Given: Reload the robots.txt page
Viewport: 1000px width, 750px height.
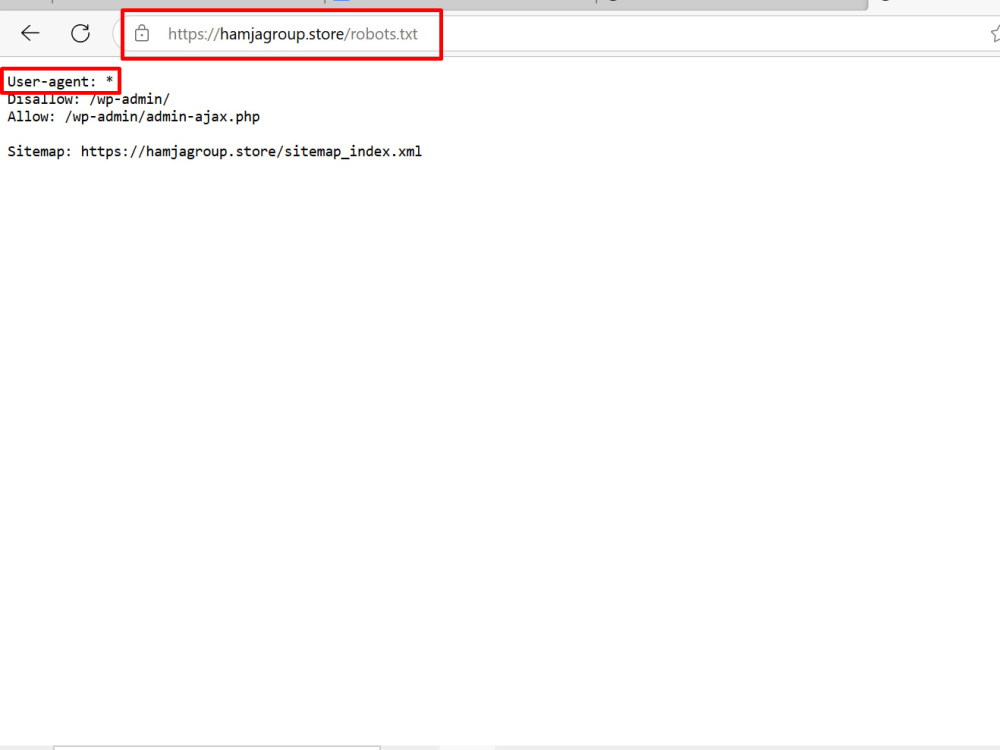Looking at the screenshot, I should click(x=80, y=33).
